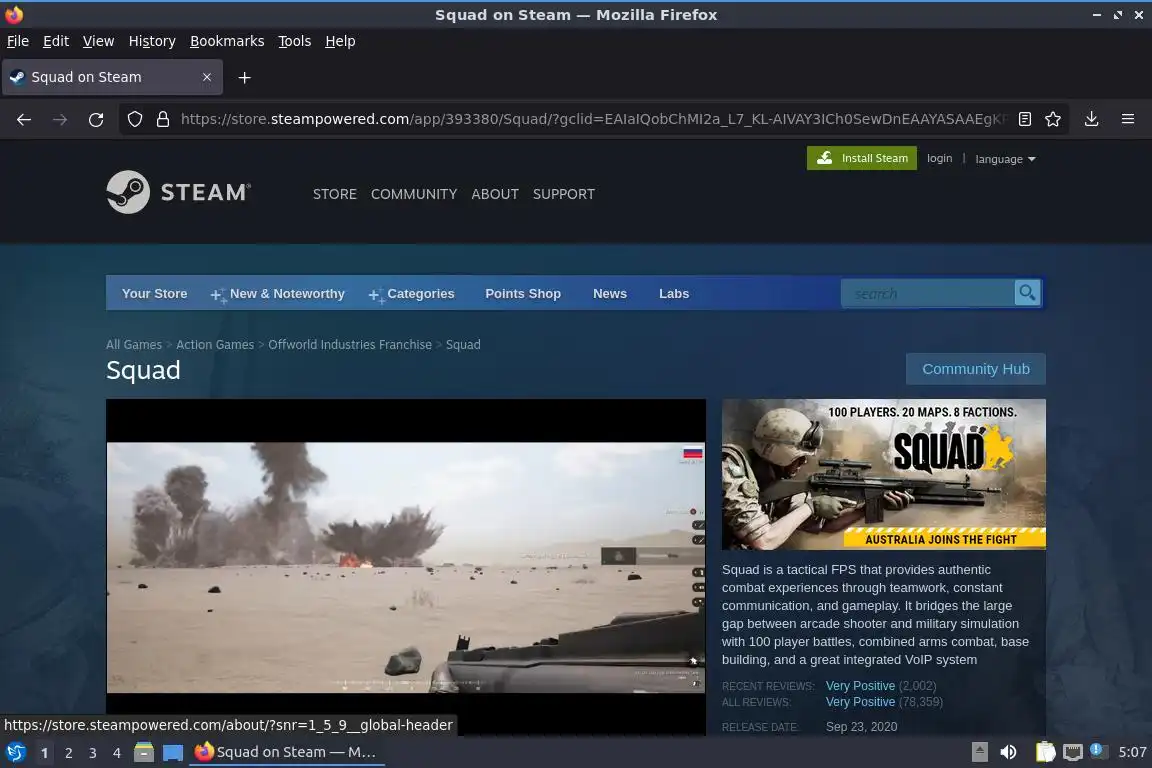
Task: Open Firefox hamburger application menu
Action: point(1128,119)
